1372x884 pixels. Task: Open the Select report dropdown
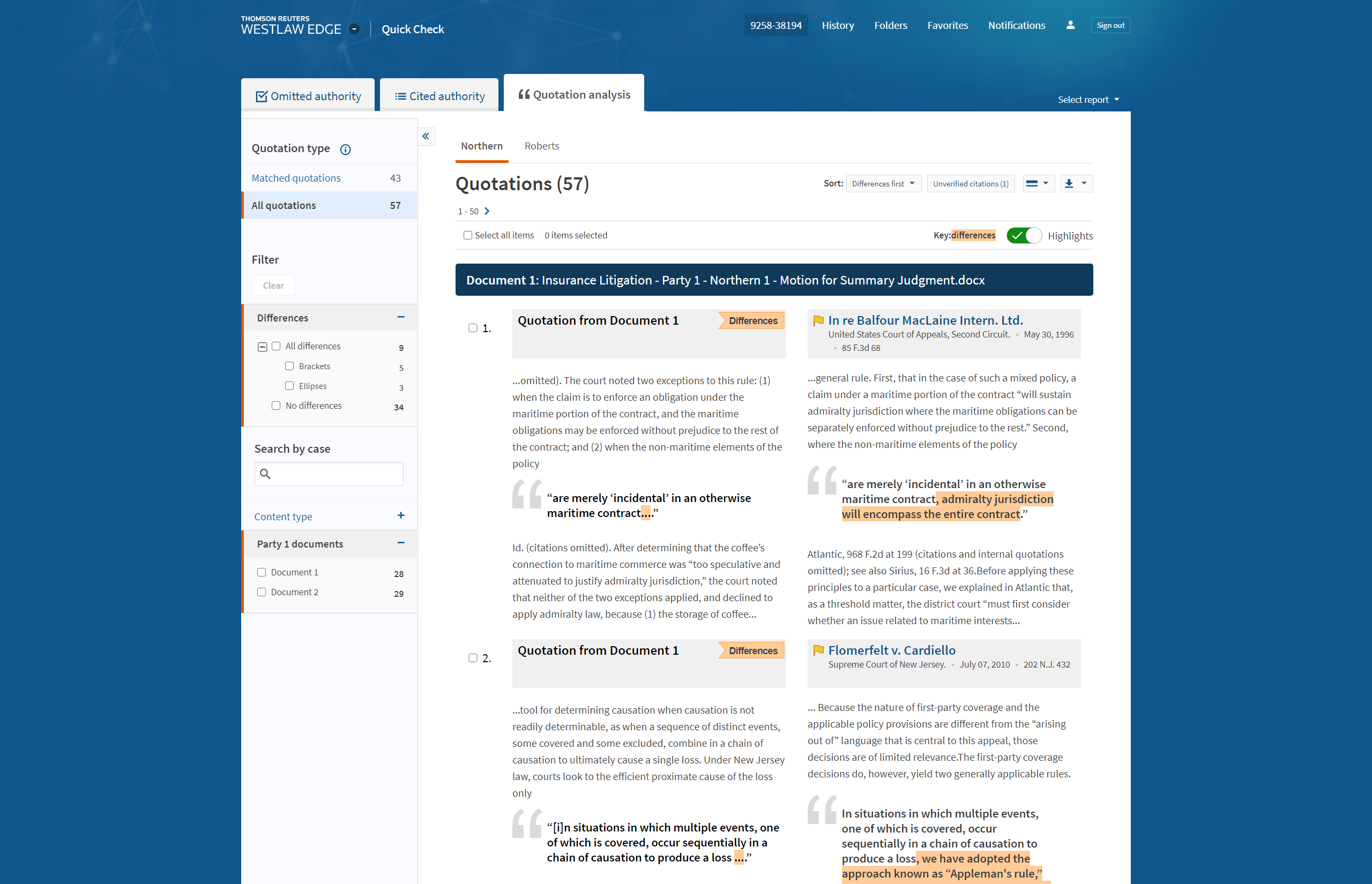click(x=1088, y=100)
